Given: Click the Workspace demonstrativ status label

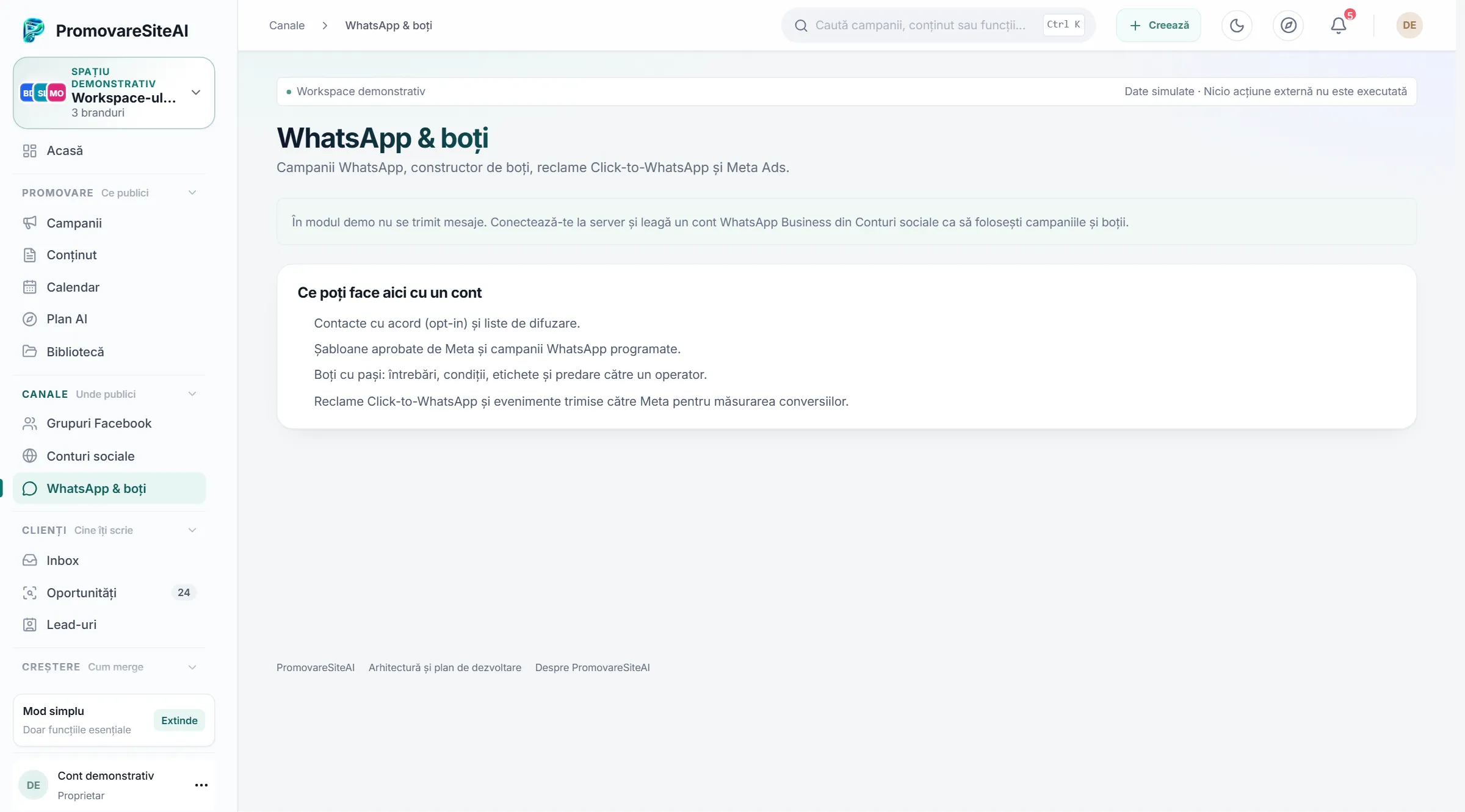Looking at the screenshot, I should click(361, 92).
